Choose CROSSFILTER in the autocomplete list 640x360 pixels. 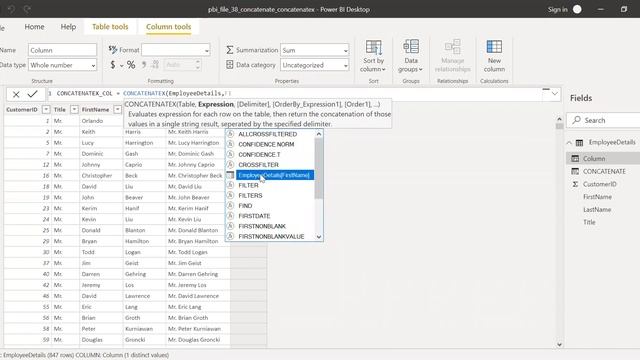pos(258,165)
